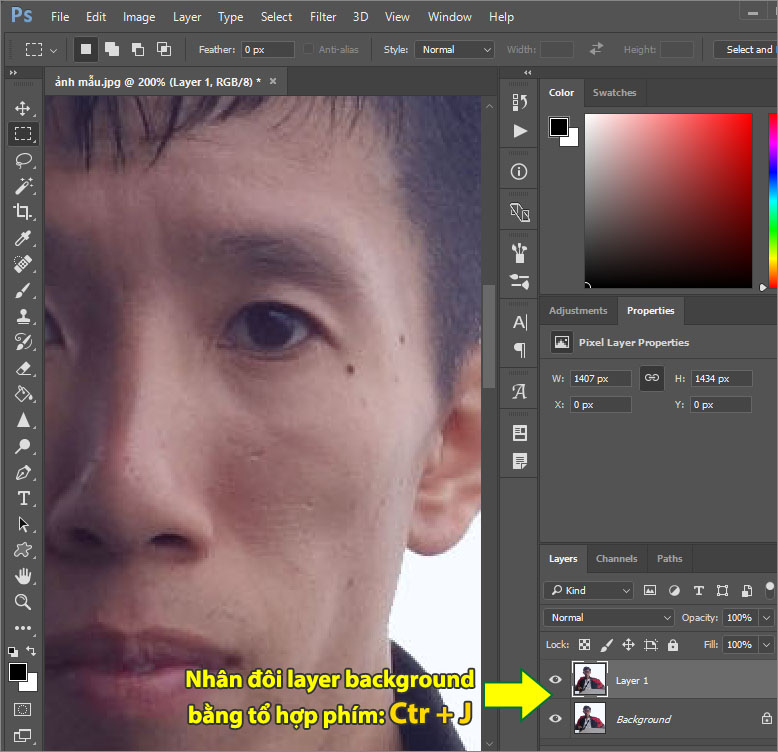Select the Rectangular Marquee tool
The image size is (778, 752).
22,134
